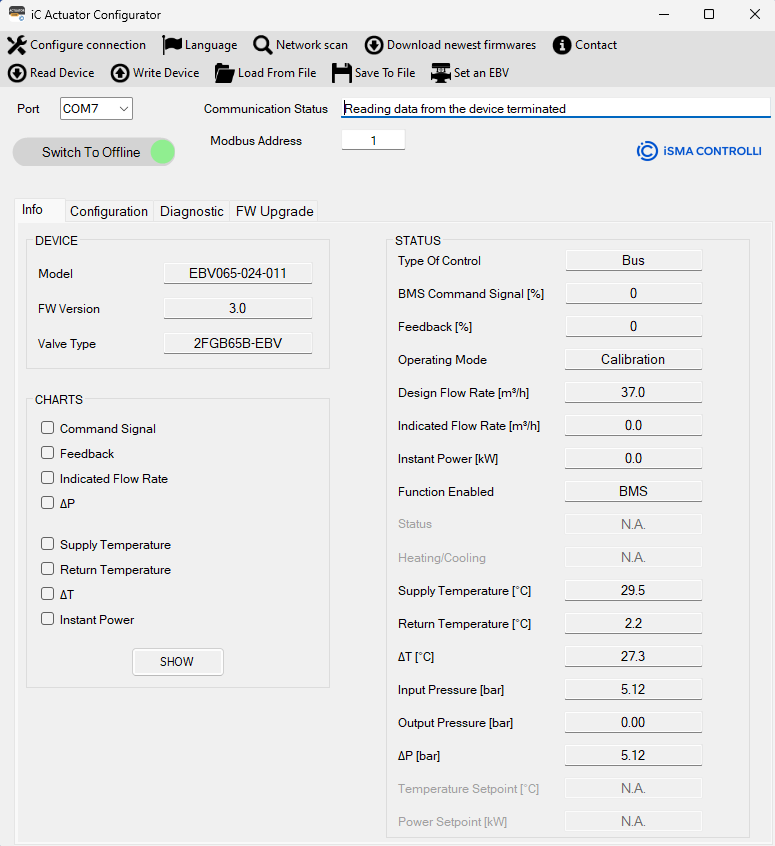Check the Indicated Flow Rate box
The image size is (775, 846).
click(x=47, y=478)
